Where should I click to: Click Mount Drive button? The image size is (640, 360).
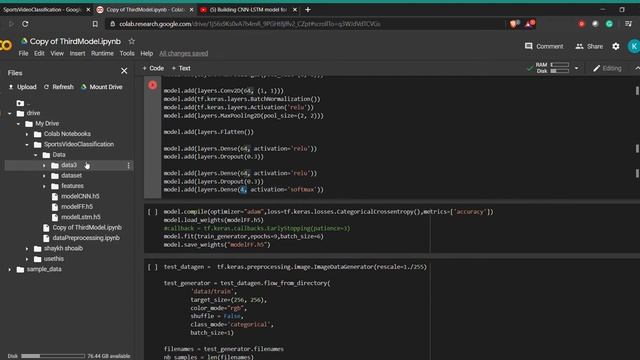pos(102,87)
